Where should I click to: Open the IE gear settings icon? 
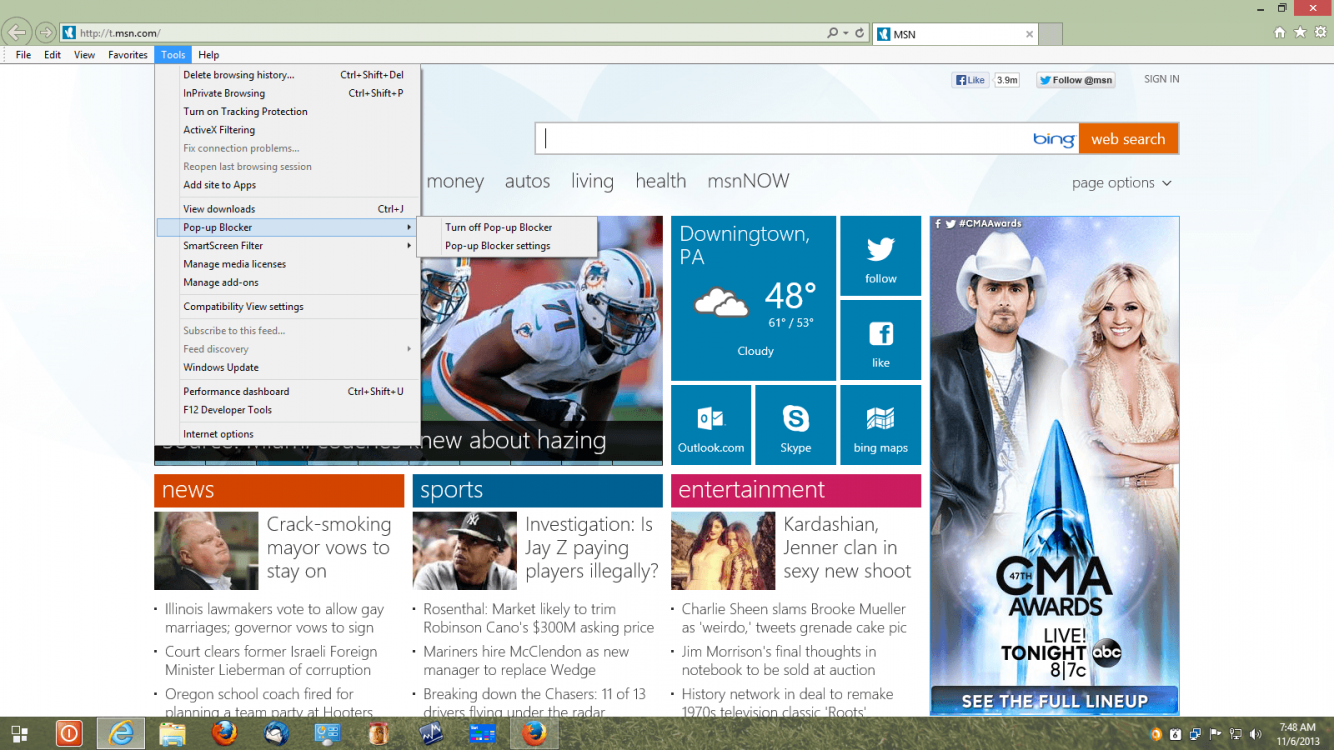1320,33
